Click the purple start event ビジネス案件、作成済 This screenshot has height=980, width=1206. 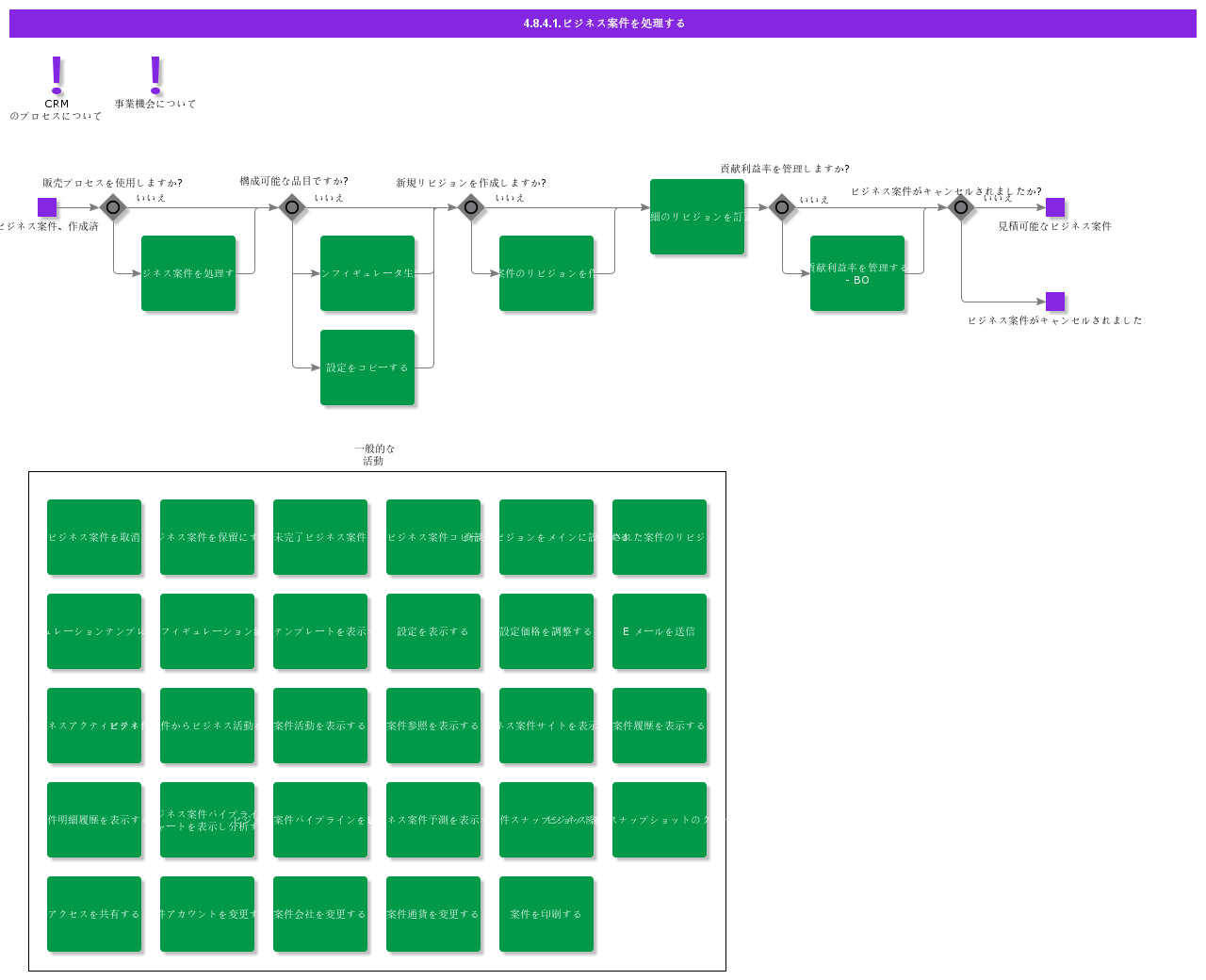pos(47,207)
